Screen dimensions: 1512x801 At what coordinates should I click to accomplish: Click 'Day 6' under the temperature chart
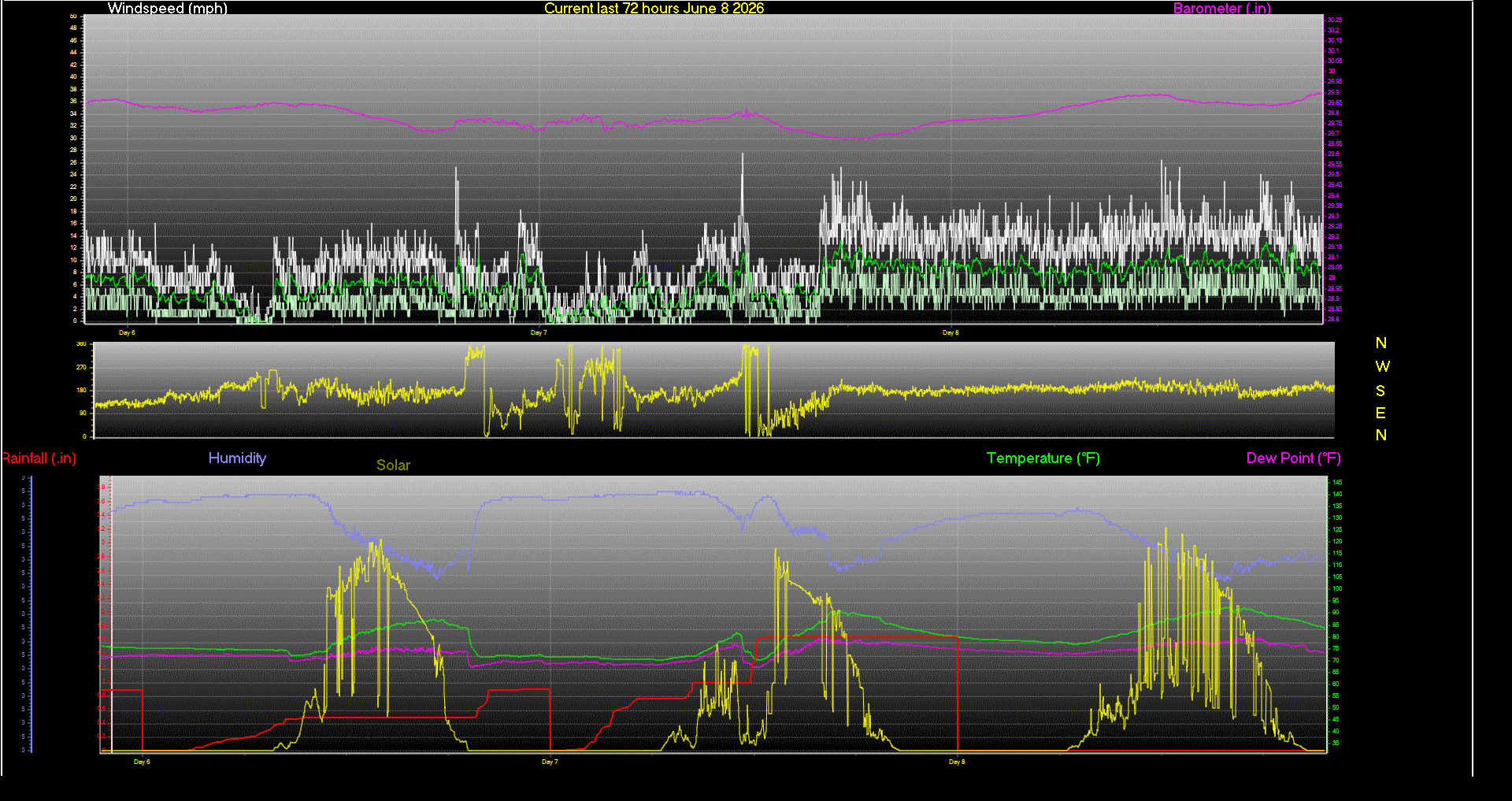click(142, 762)
